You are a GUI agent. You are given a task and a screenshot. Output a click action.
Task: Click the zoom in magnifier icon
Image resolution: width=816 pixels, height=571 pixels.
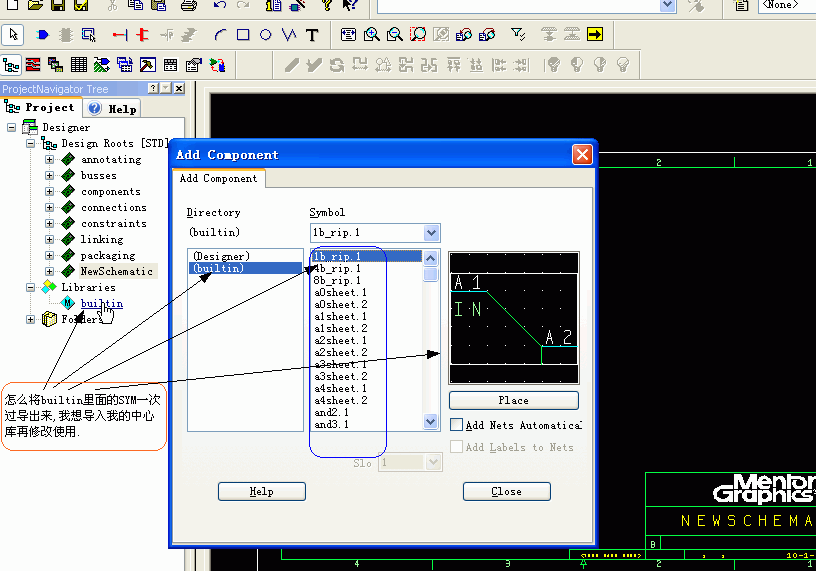[x=372, y=35]
